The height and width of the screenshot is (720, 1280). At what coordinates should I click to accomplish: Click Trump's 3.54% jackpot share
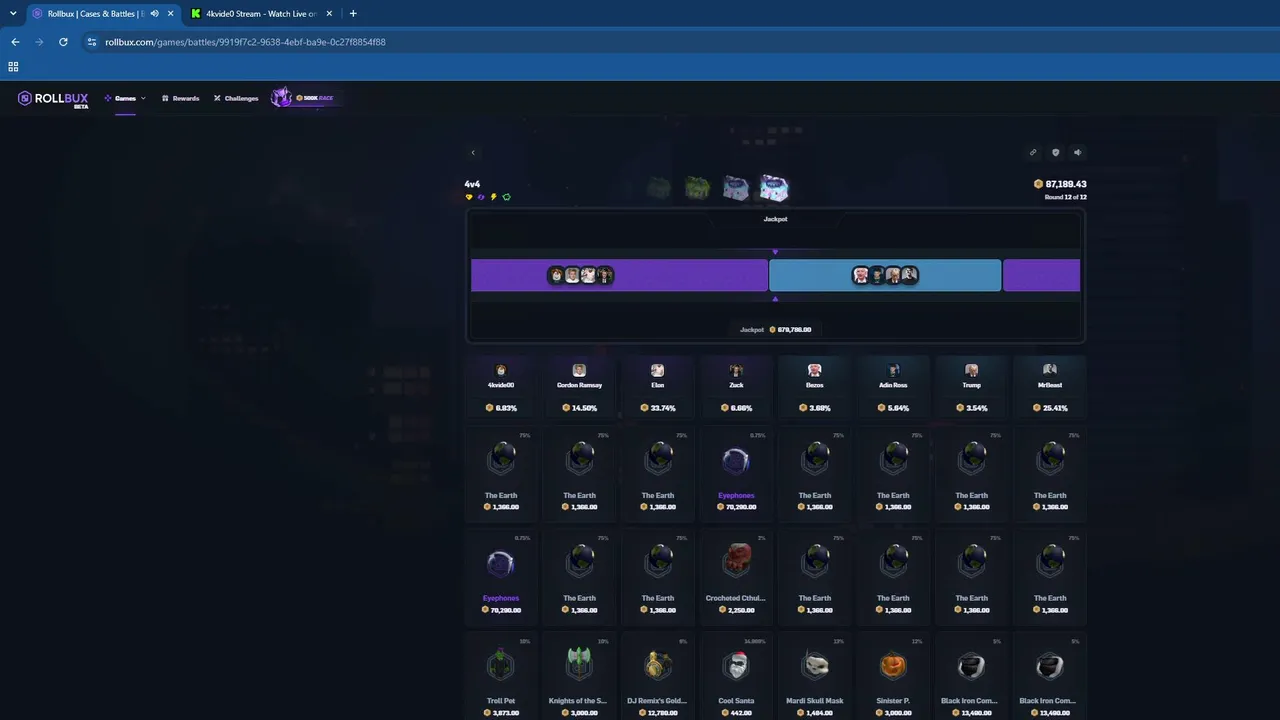pos(971,408)
